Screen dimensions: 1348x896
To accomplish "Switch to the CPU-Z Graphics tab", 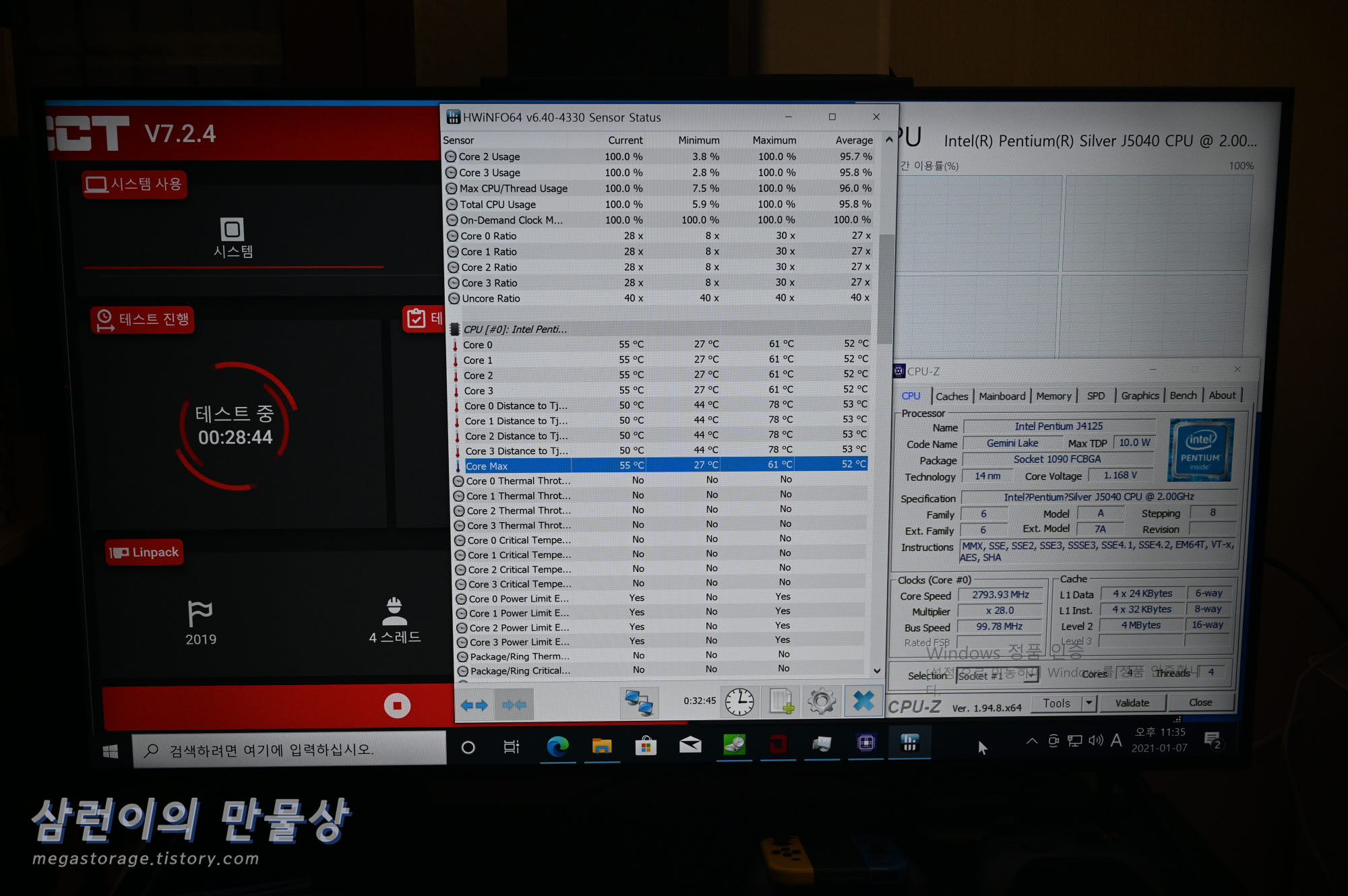I will pyautogui.click(x=1140, y=396).
